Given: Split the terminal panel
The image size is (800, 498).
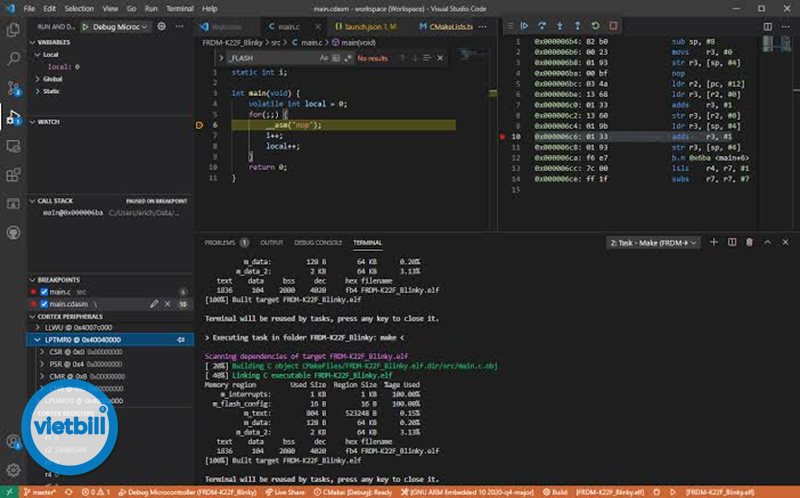Looking at the screenshot, I should pyautogui.click(x=732, y=242).
